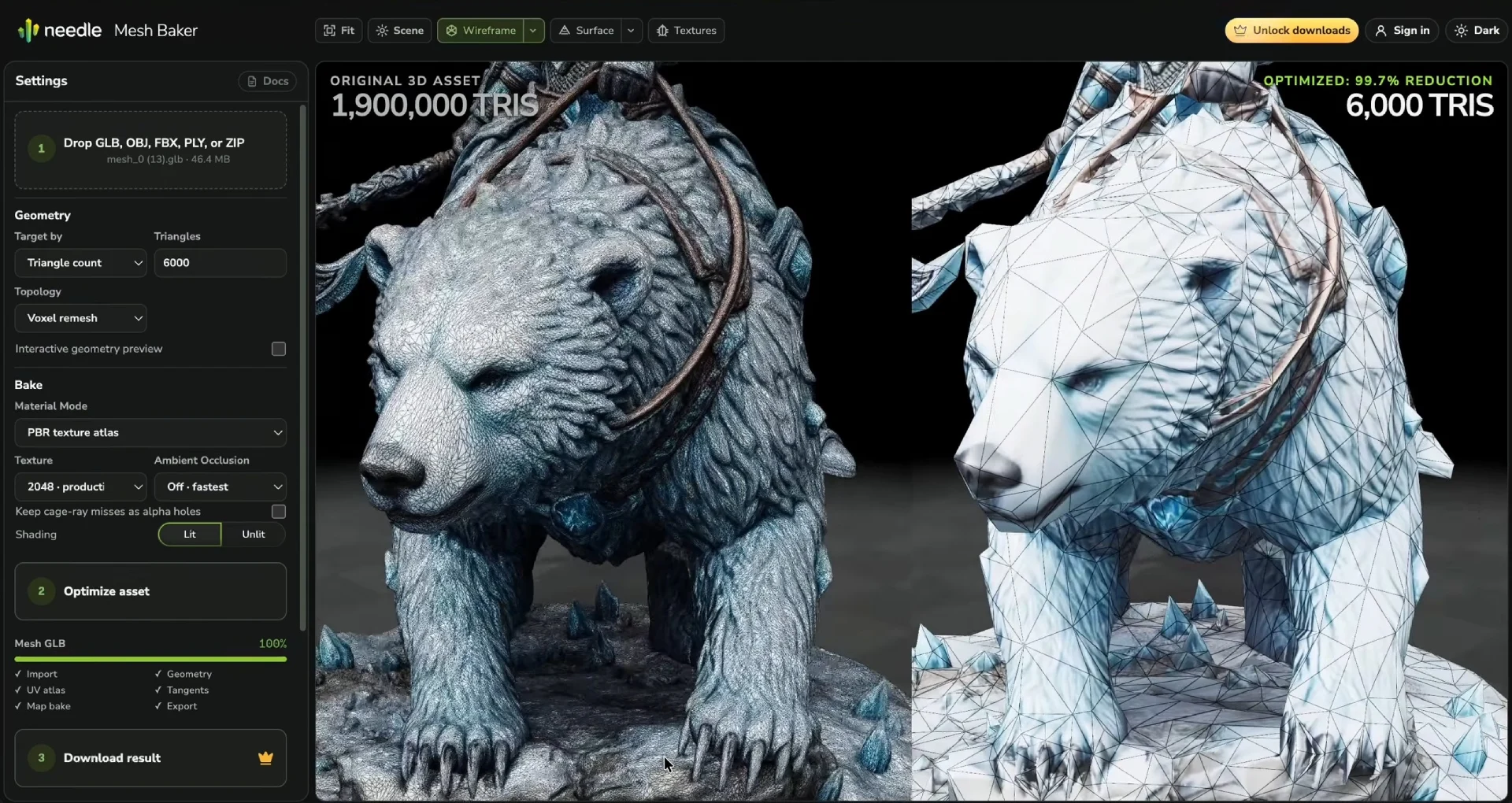Click the Mesh Baker title

click(x=156, y=31)
